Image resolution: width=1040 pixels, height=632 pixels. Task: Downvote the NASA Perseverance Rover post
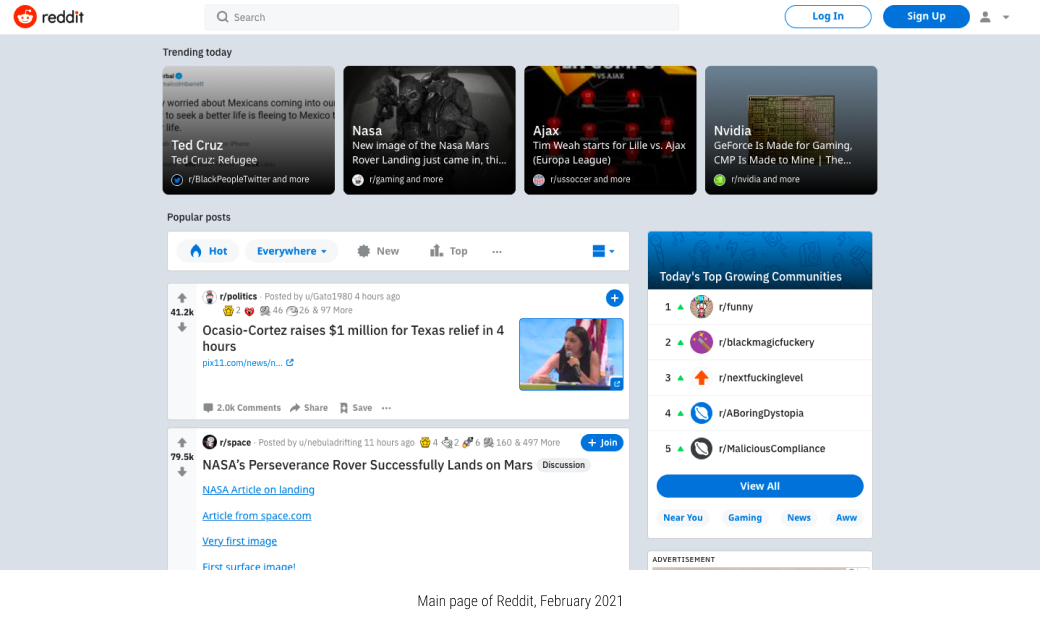pyautogui.click(x=182, y=472)
